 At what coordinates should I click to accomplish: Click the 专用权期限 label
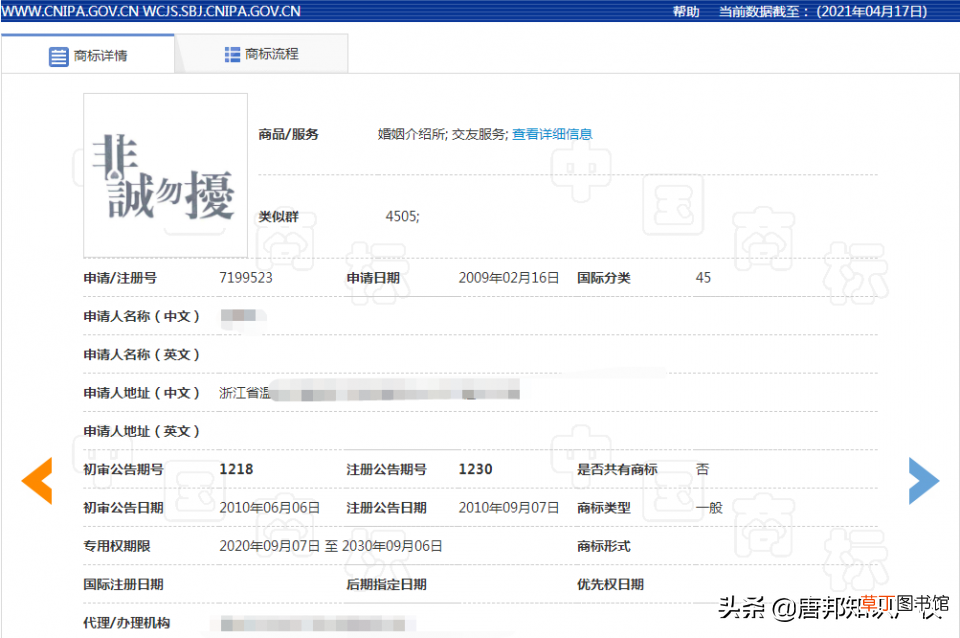(117, 546)
